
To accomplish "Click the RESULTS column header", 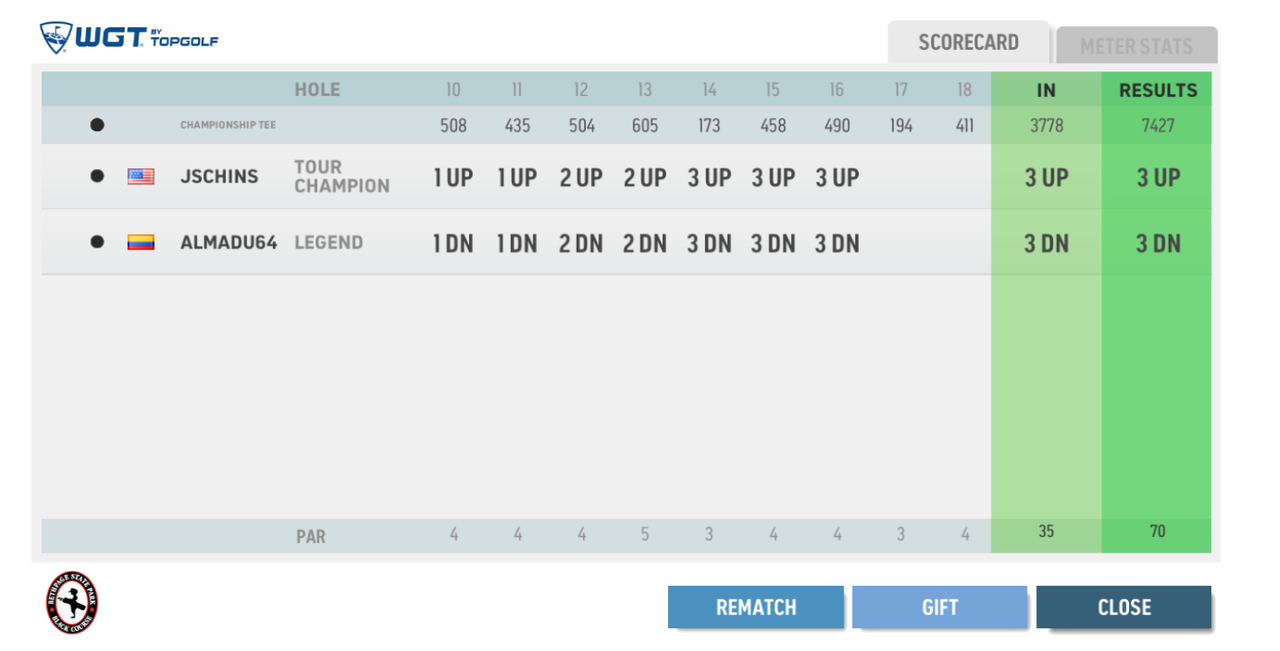I will tap(1158, 90).
